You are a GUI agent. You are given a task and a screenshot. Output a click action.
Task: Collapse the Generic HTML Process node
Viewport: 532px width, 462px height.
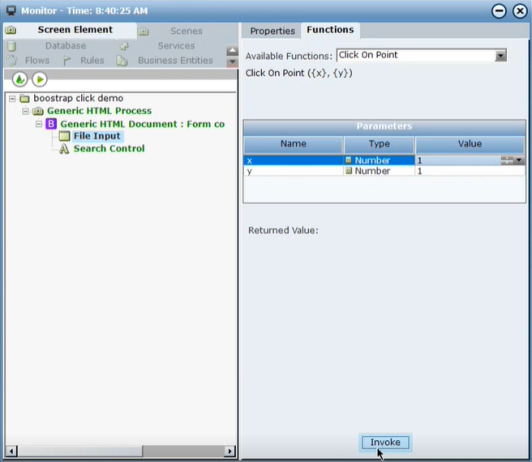click(x=25, y=111)
